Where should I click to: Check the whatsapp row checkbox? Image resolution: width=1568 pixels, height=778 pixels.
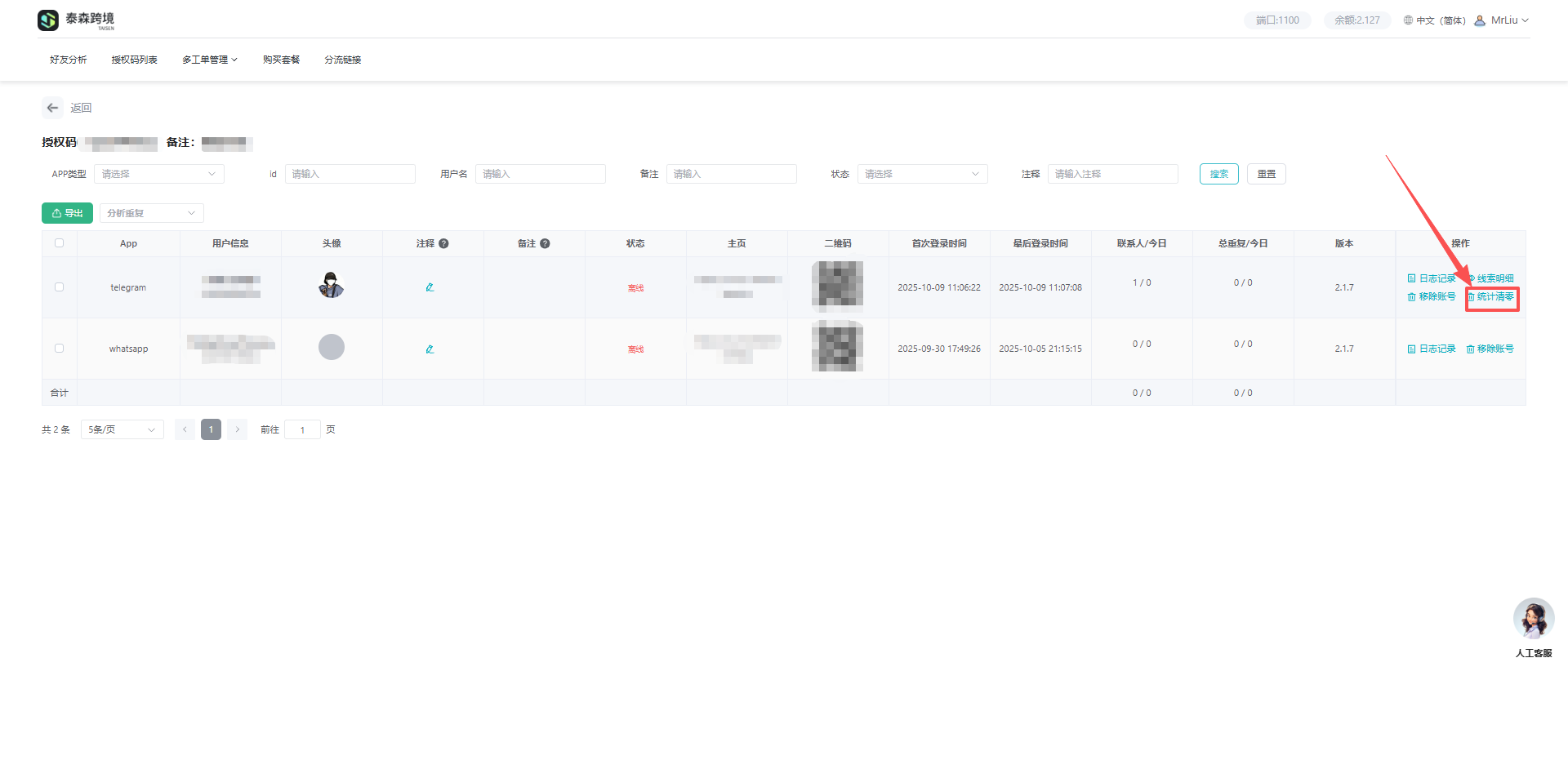coord(59,349)
